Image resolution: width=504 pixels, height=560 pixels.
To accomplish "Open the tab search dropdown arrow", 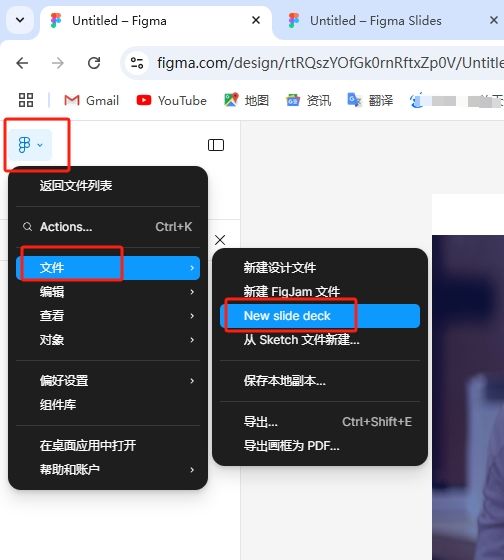I will [x=20, y=20].
